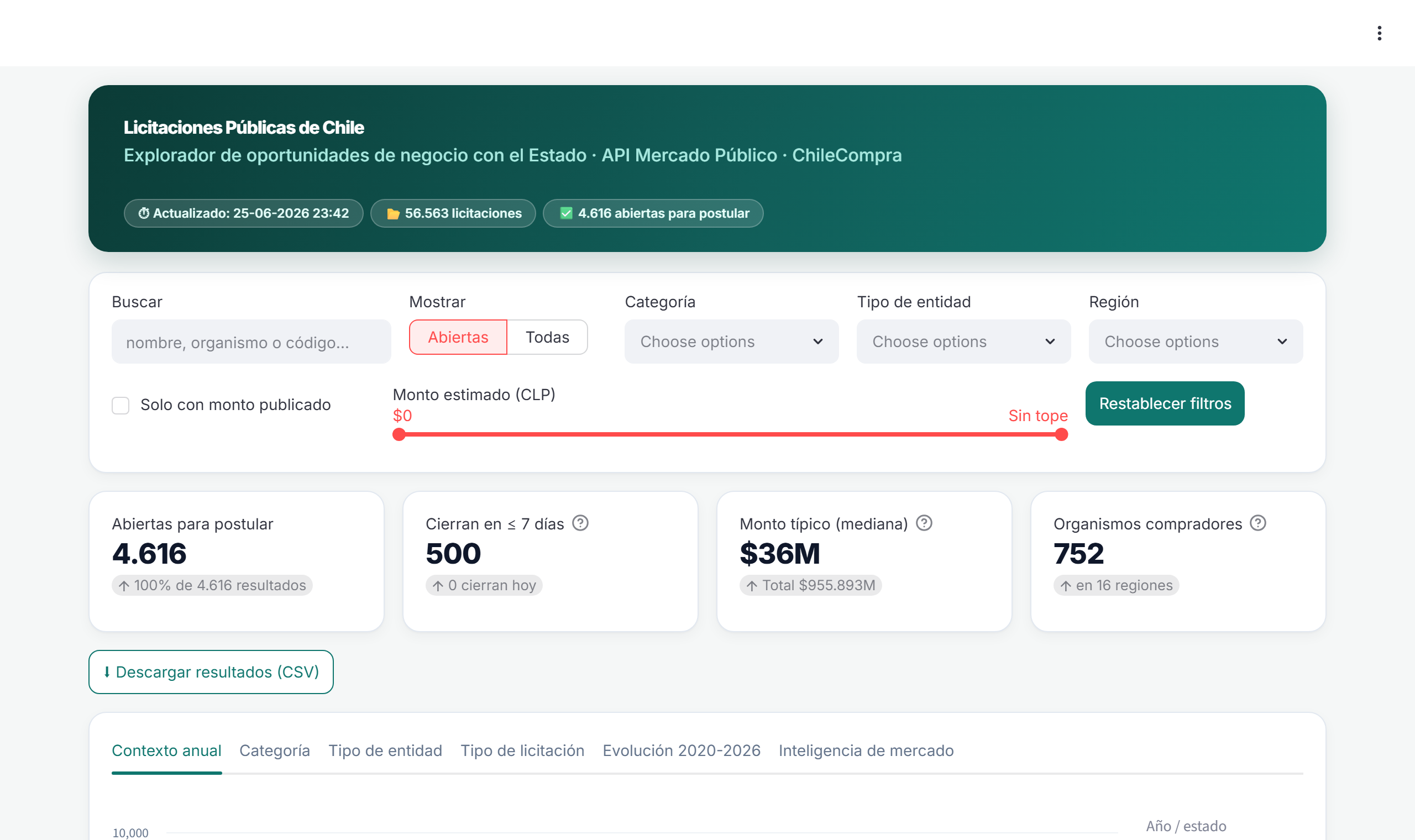Image resolution: width=1415 pixels, height=840 pixels.
Task: Open the three-dot options menu
Action: point(1379,33)
